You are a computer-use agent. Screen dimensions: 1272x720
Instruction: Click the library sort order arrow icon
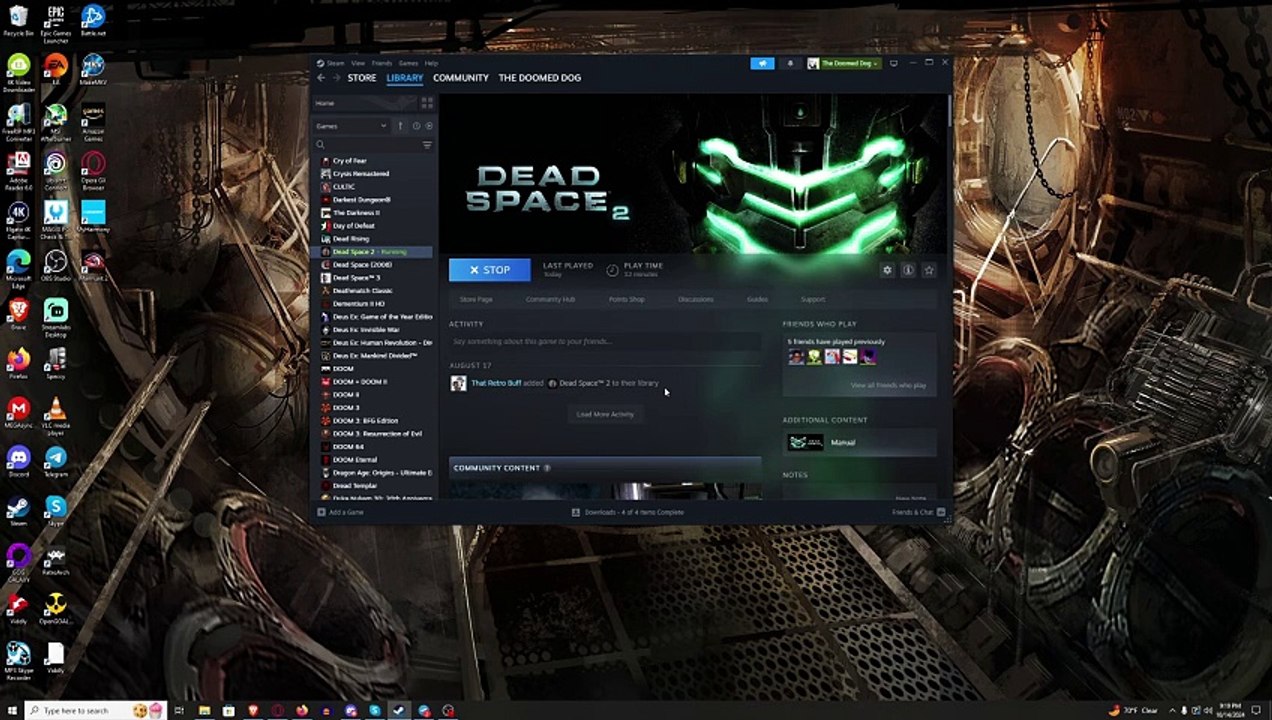point(400,126)
